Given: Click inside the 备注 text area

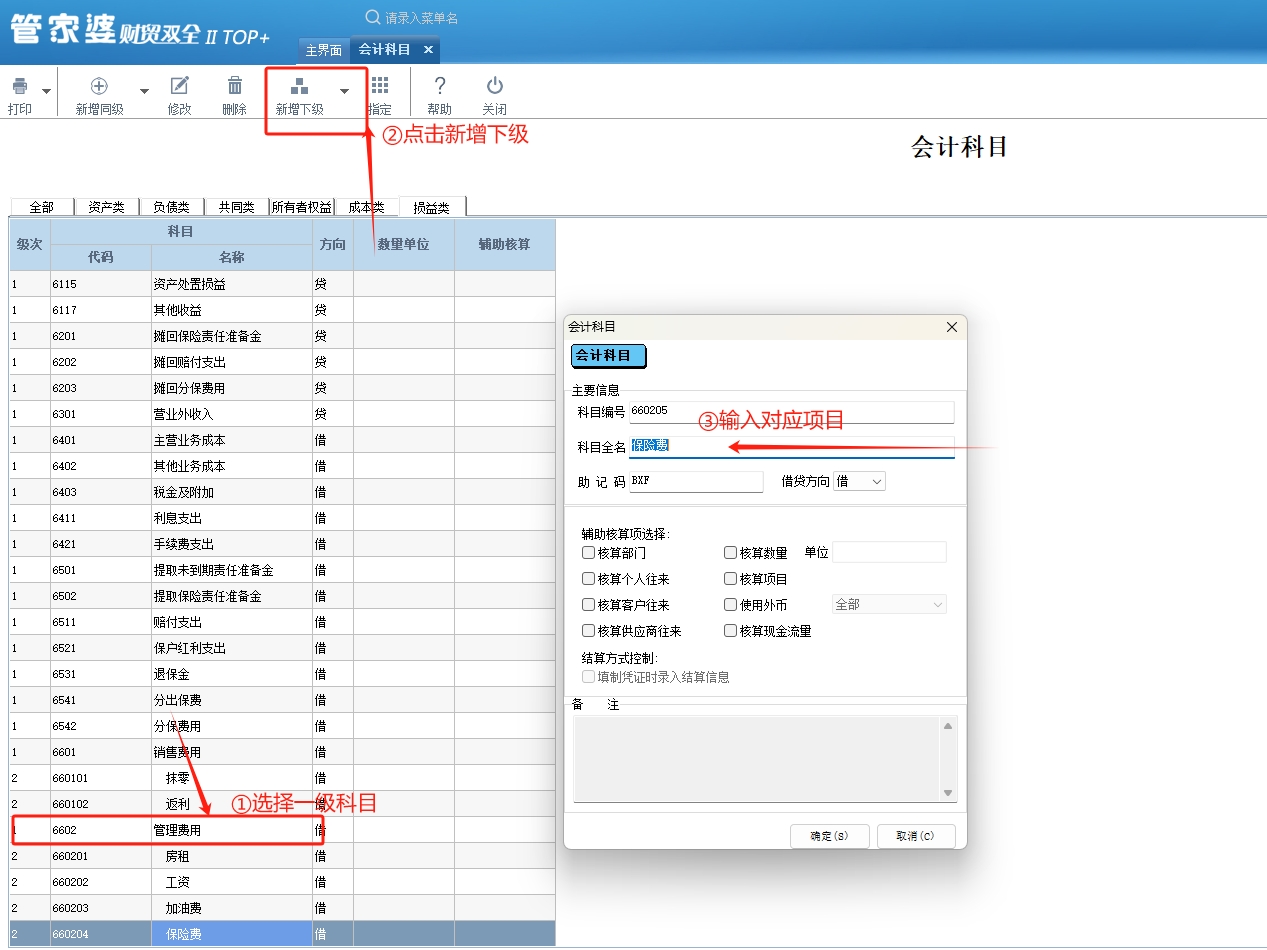Looking at the screenshot, I should [757, 758].
